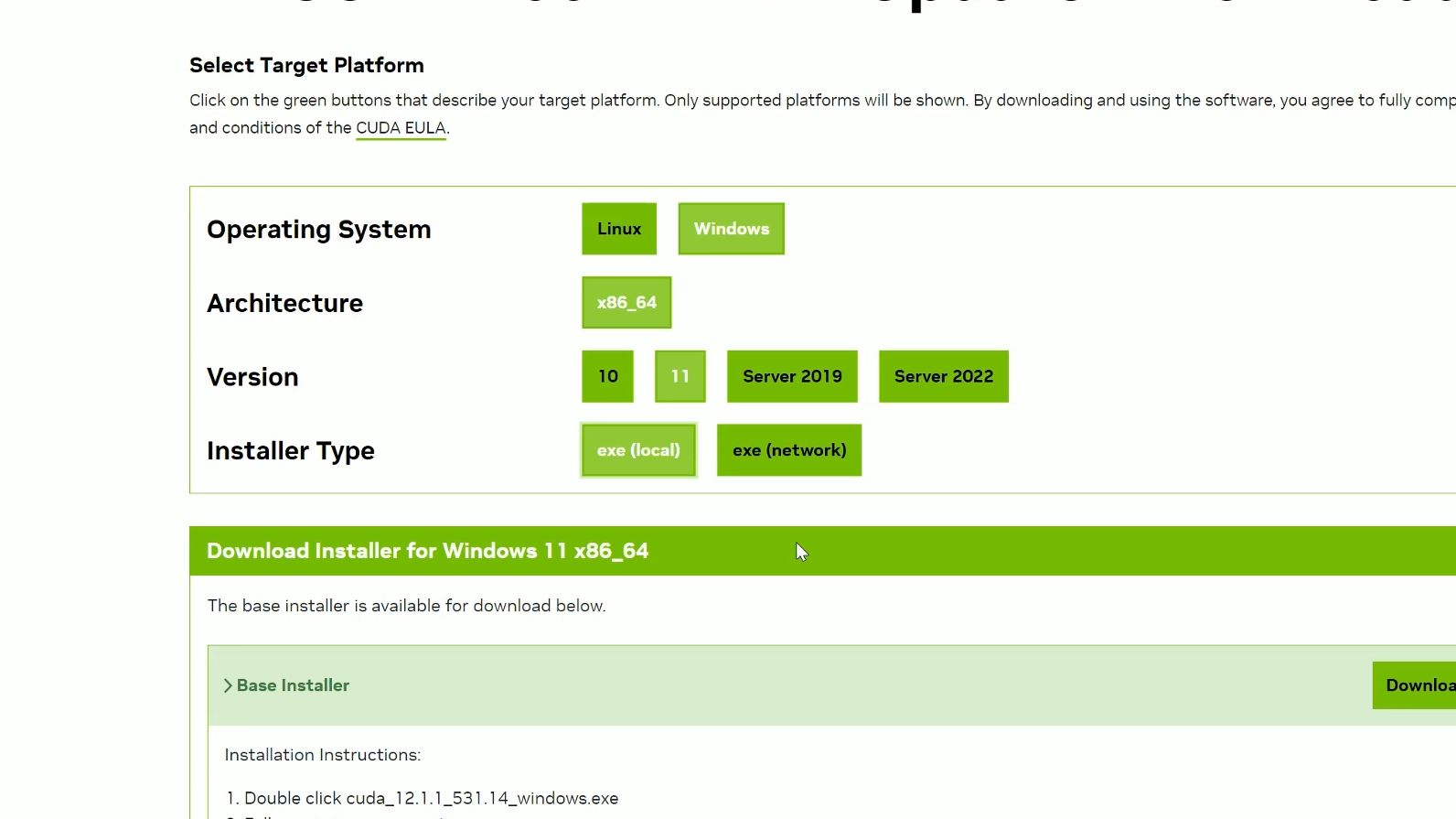Open the CUDA EULA link
Viewport: 1456px width, 819px height.
coord(401,128)
